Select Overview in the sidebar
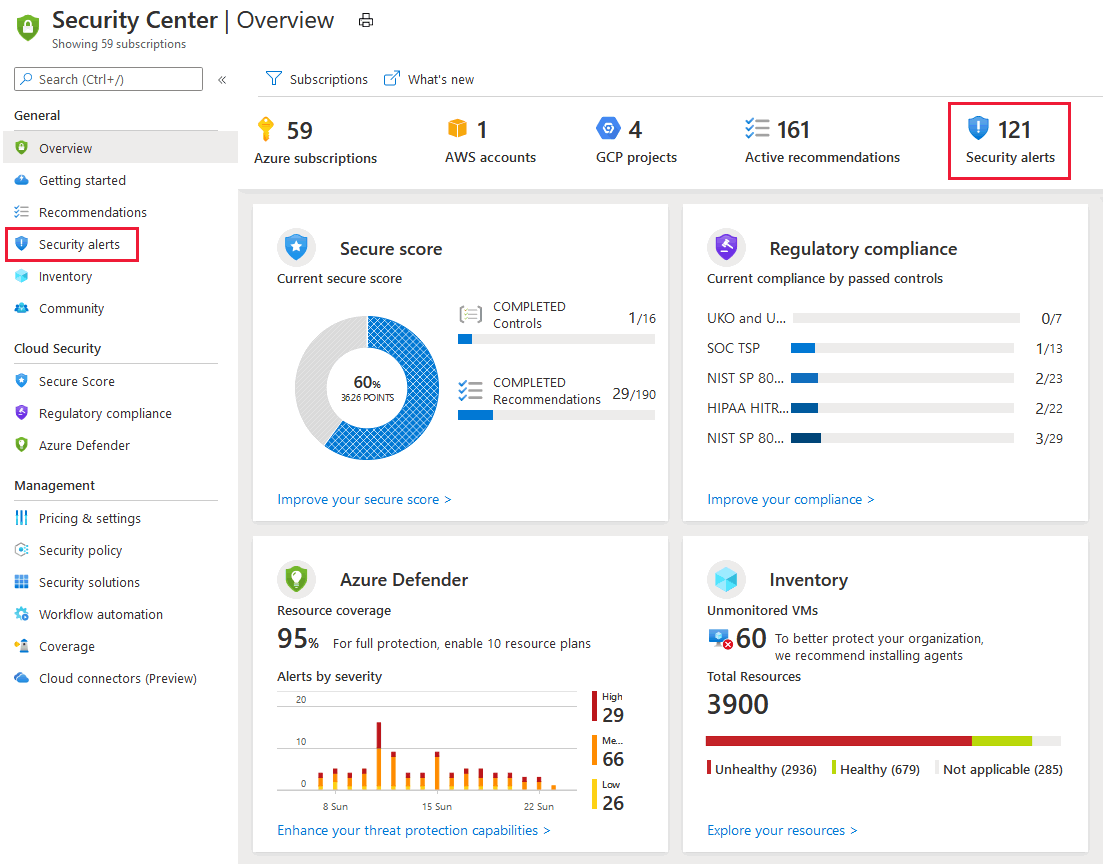The height and width of the screenshot is (864, 1103). pos(120,148)
